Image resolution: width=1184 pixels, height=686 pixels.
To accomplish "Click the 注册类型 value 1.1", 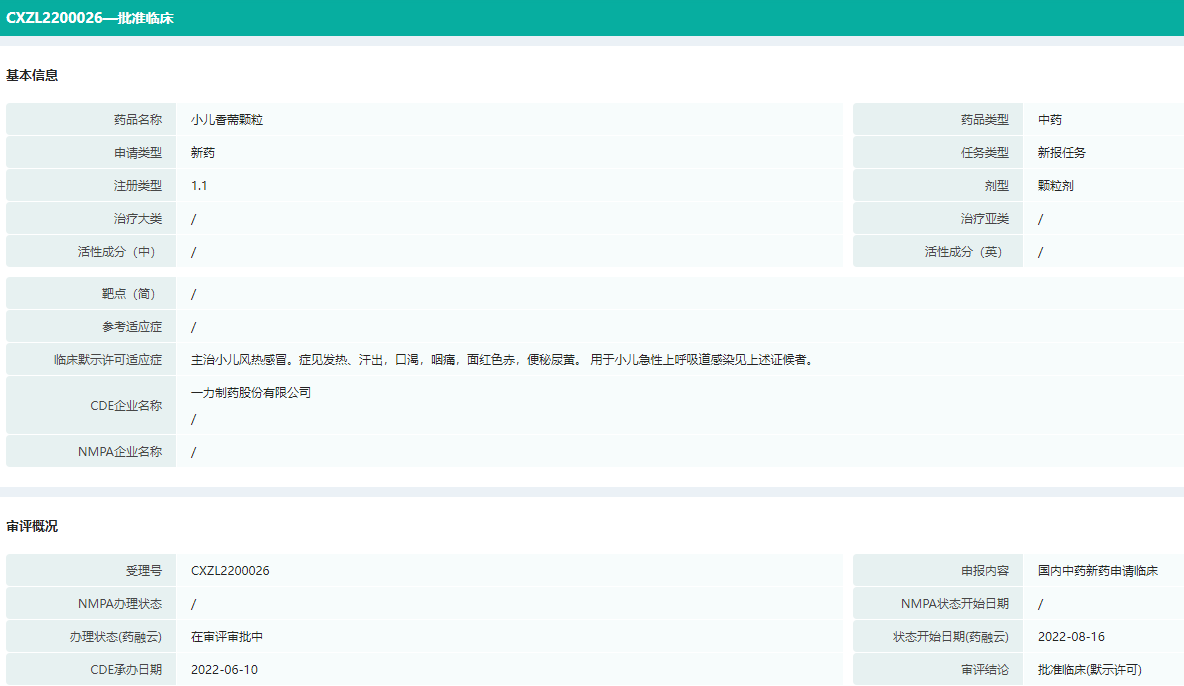I will (x=200, y=186).
